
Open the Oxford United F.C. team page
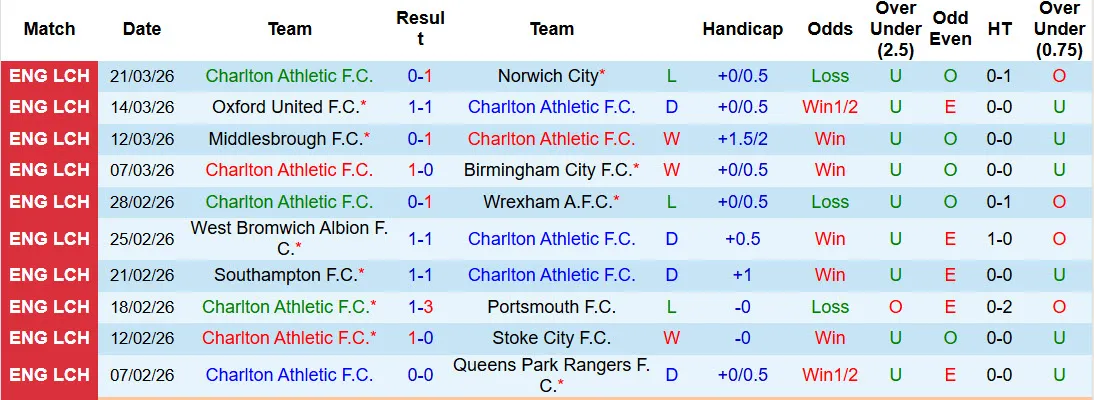point(285,107)
